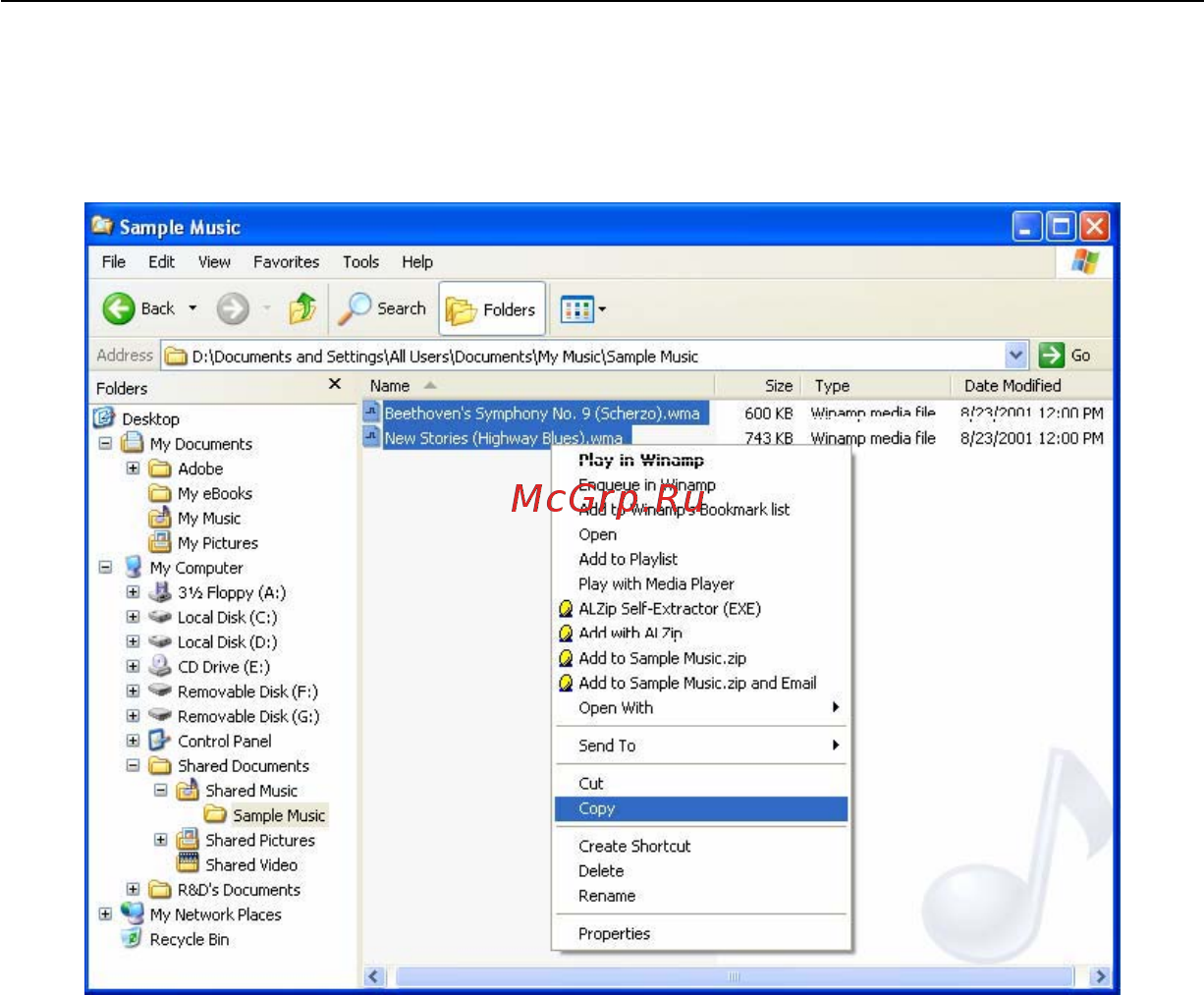The height and width of the screenshot is (995, 1204).
Task: Open the File menu
Action: click(x=114, y=262)
